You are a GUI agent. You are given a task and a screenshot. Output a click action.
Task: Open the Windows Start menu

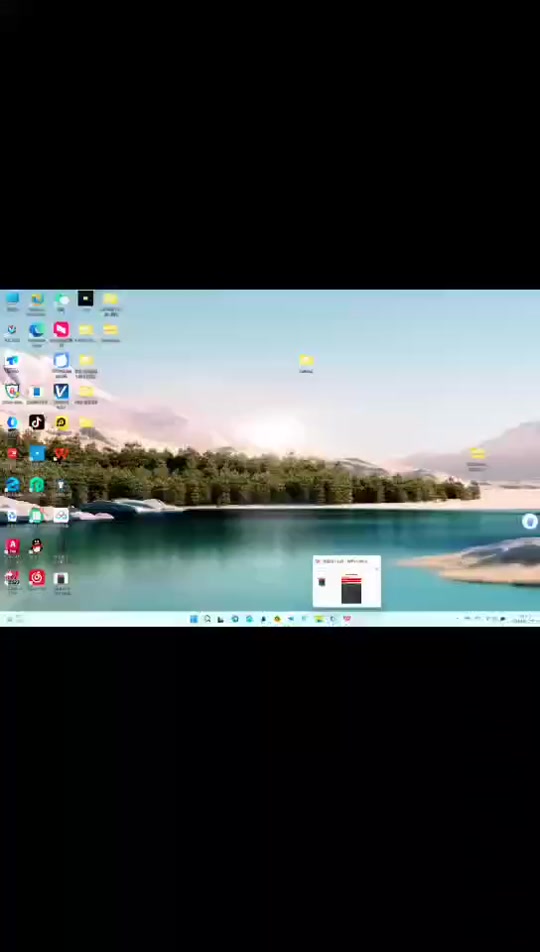(193, 619)
